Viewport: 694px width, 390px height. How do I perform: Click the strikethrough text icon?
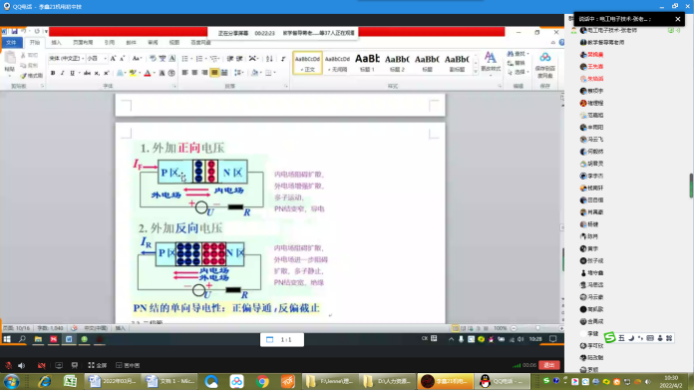87,73
